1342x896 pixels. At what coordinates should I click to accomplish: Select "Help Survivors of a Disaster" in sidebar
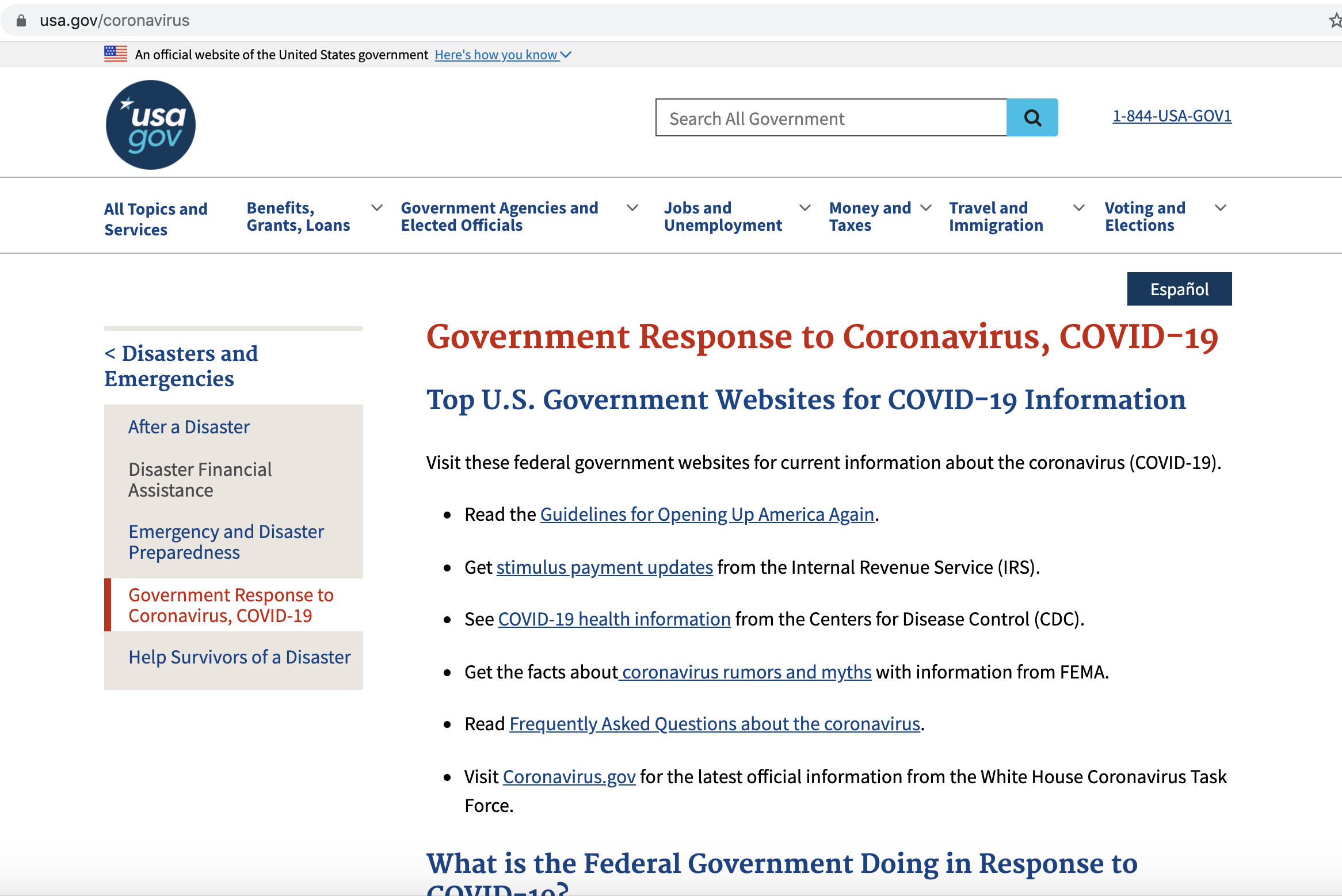(x=239, y=657)
